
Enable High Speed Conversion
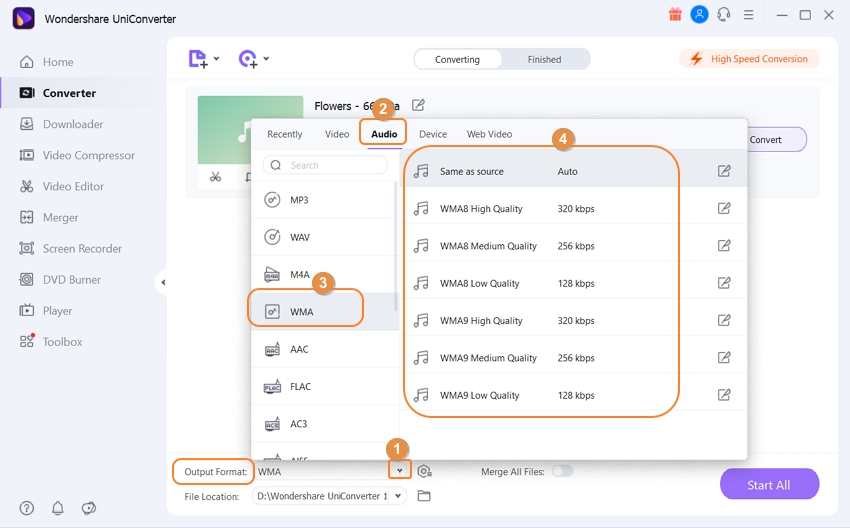click(749, 59)
